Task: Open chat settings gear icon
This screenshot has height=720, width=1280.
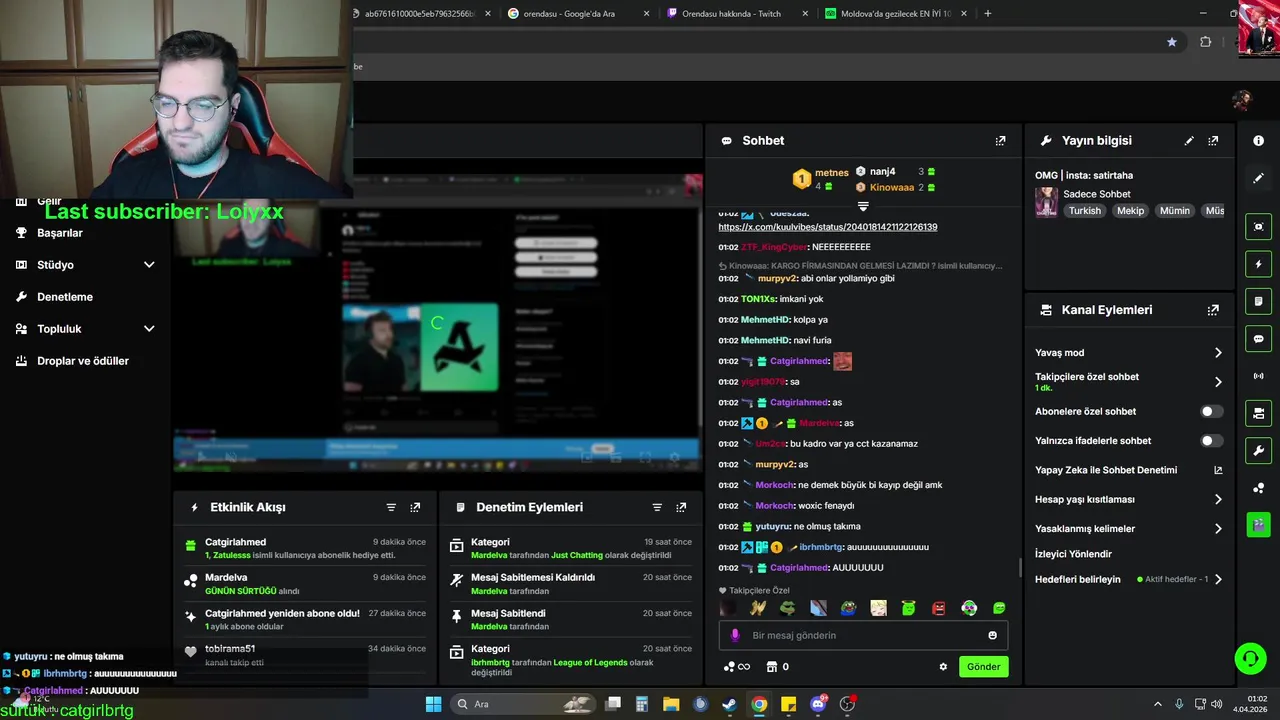Action: [942, 667]
